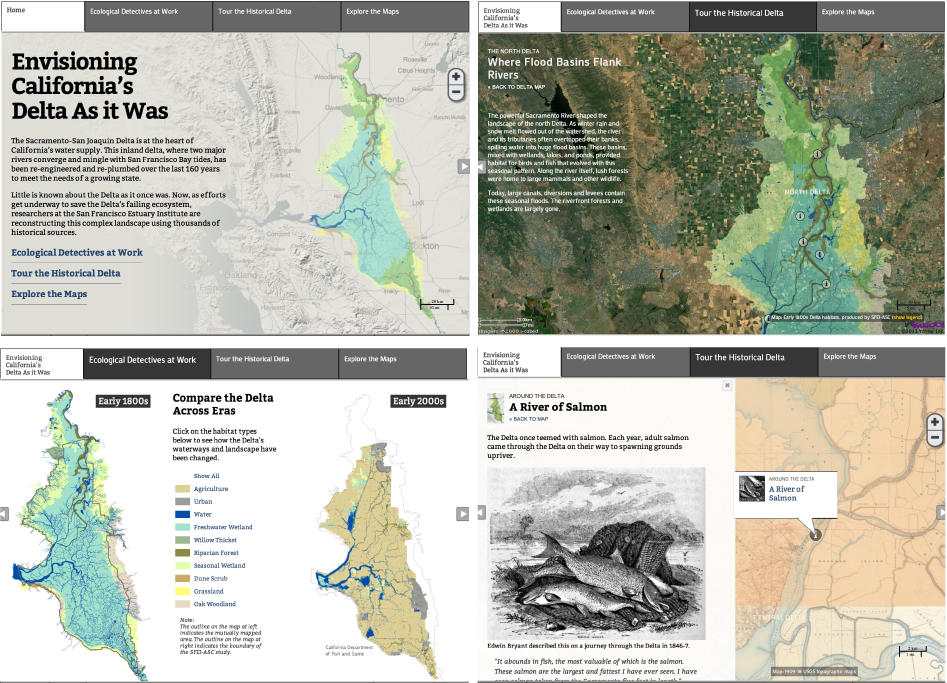Image resolution: width=947 pixels, height=683 pixels.
Task: Select the Riparian Forest habitat link
Action: 216,553
